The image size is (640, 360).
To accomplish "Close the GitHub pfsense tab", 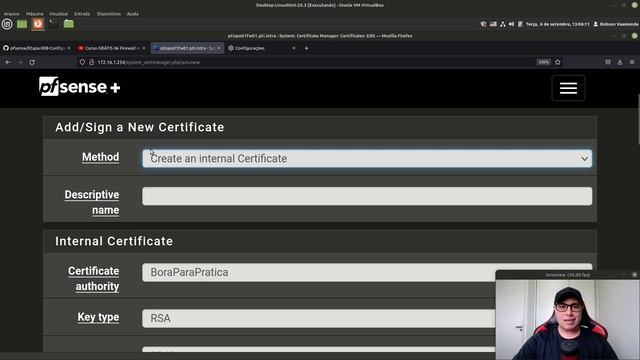I will [69, 48].
